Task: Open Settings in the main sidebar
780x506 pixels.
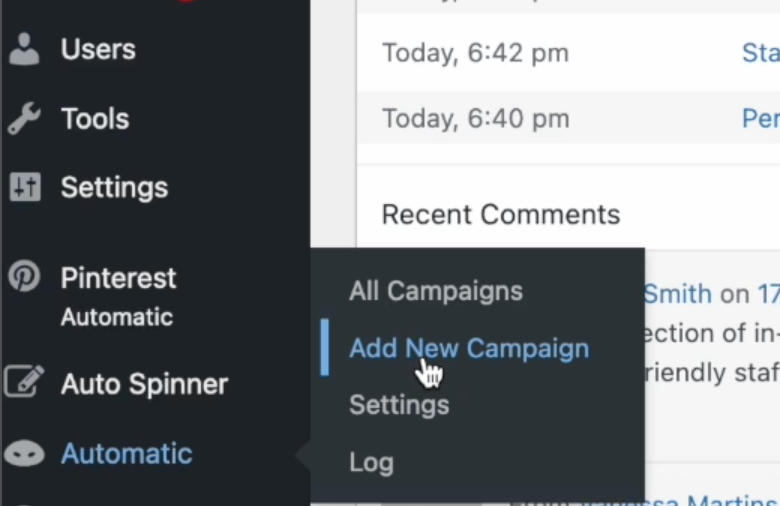Action: point(114,187)
